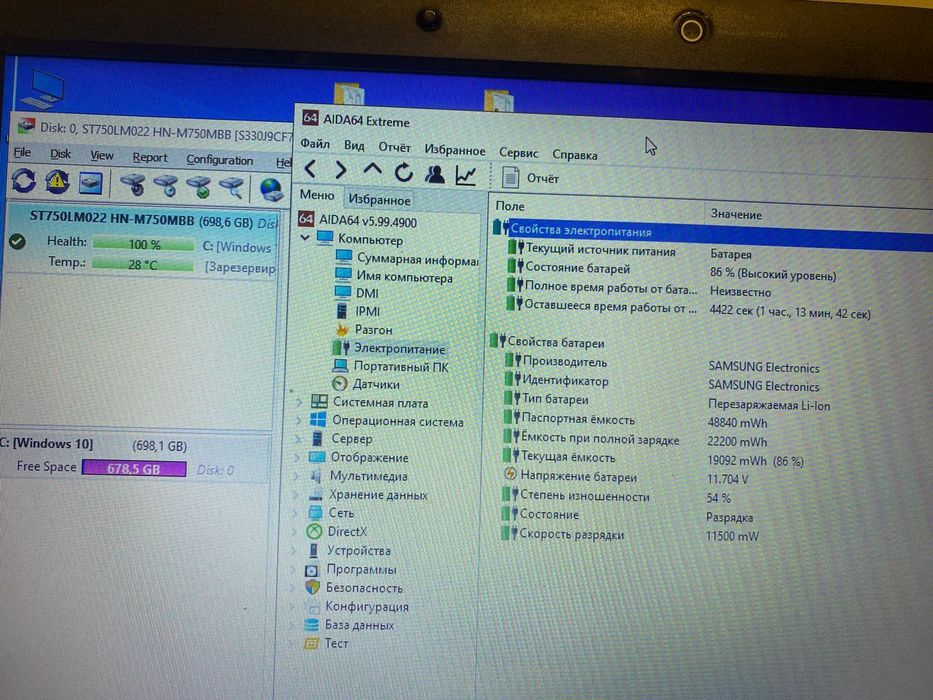Expand the Сеть tree node
Screen dimensions: 933x700
click(x=295, y=512)
